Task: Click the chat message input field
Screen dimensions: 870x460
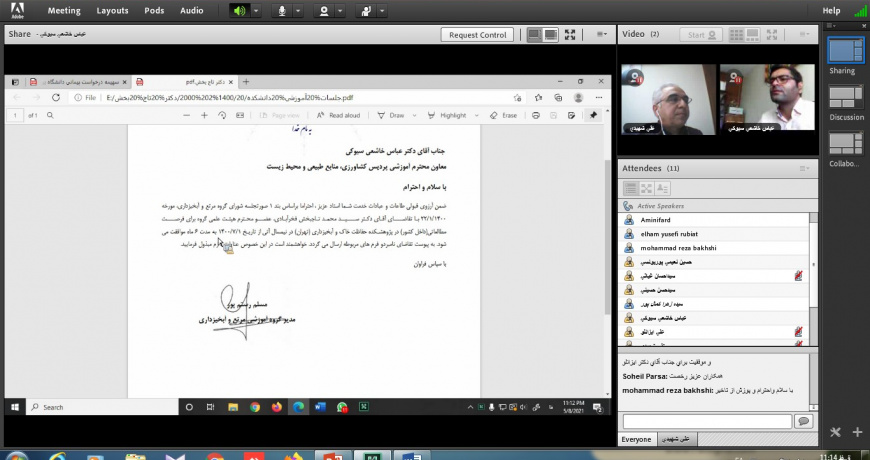Action: [707, 422]
